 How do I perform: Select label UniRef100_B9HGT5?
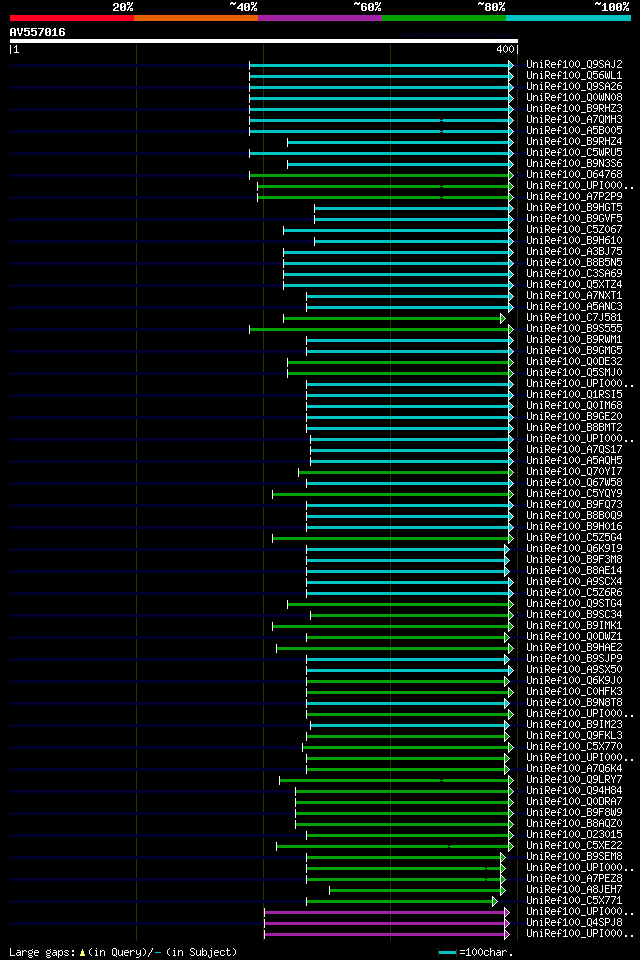tap(574, 208)
